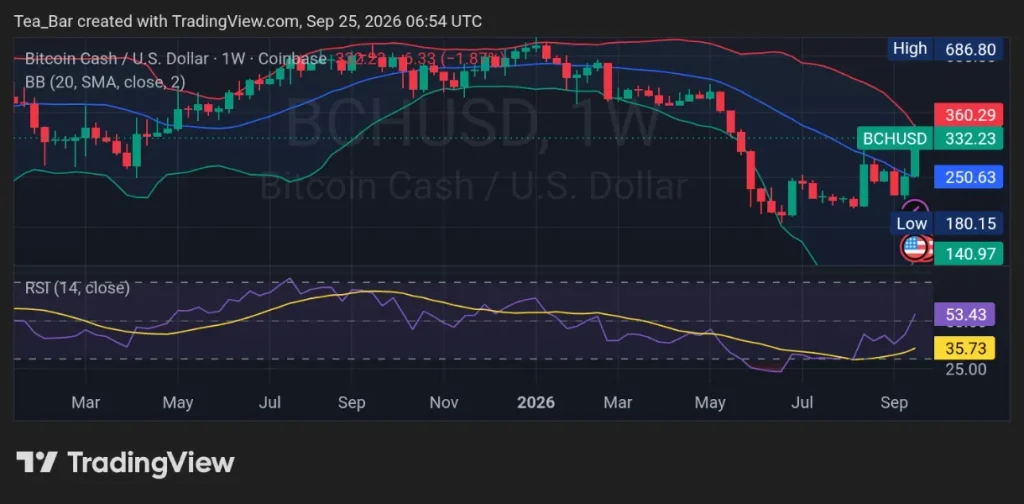
Task: Click the 360.29 upper band value
Action: coord(968,116)
